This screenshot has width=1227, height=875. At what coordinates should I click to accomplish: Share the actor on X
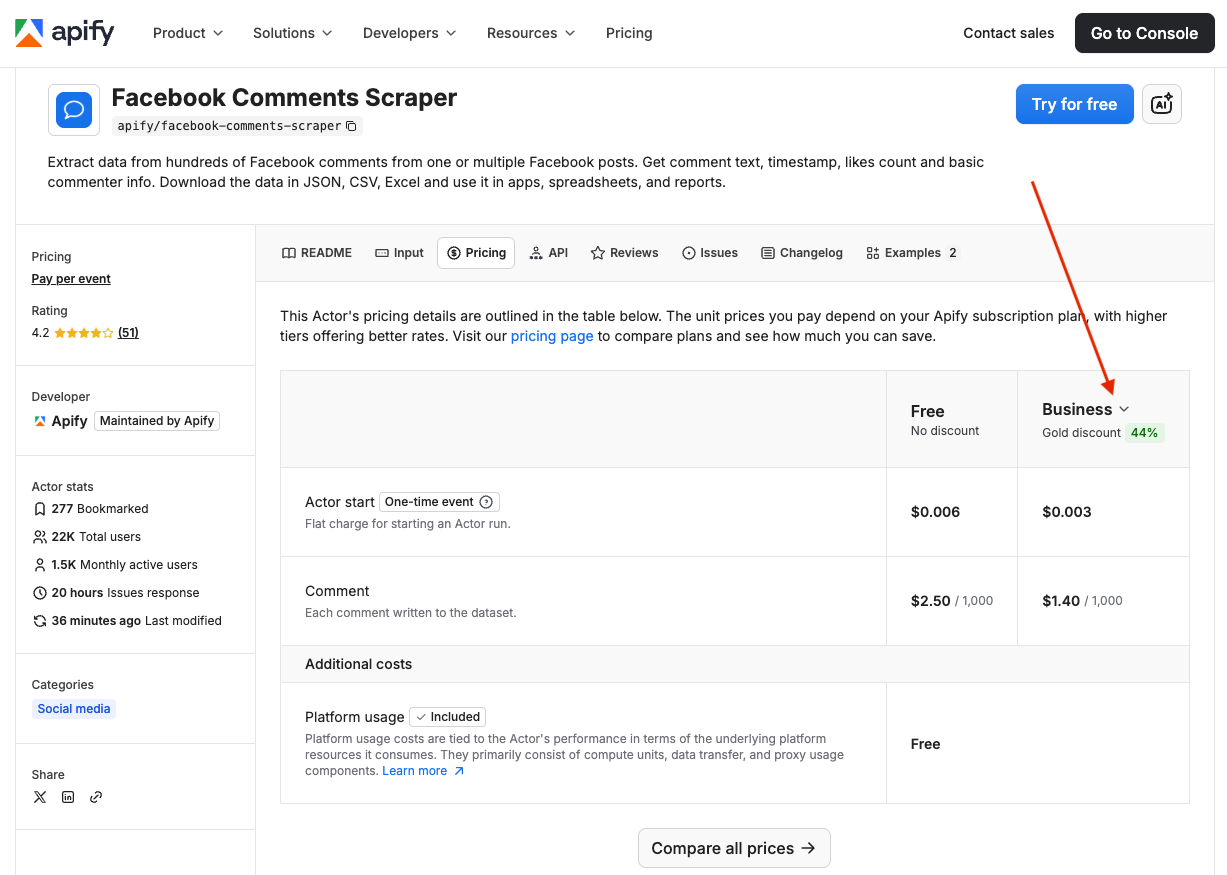(x=40, y=797)
